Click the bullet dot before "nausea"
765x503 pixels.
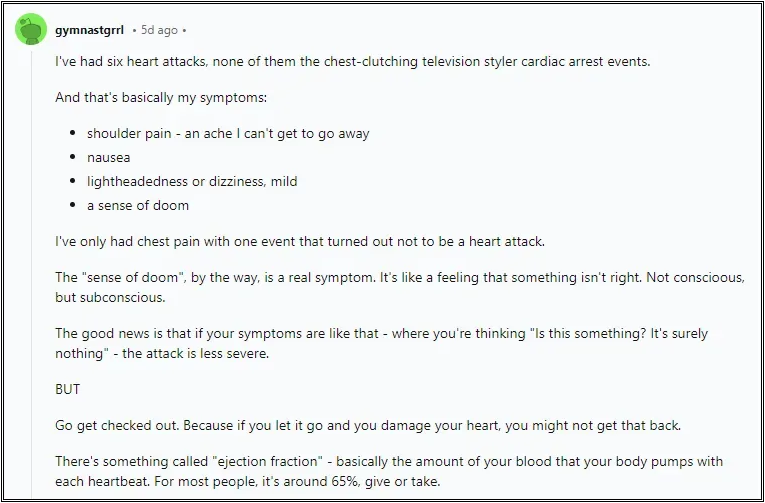coord(73,157)
